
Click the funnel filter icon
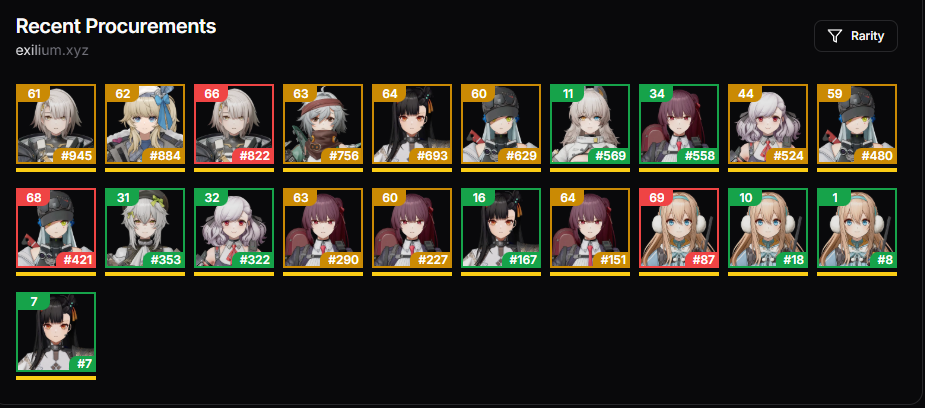[x=834, y=36]
